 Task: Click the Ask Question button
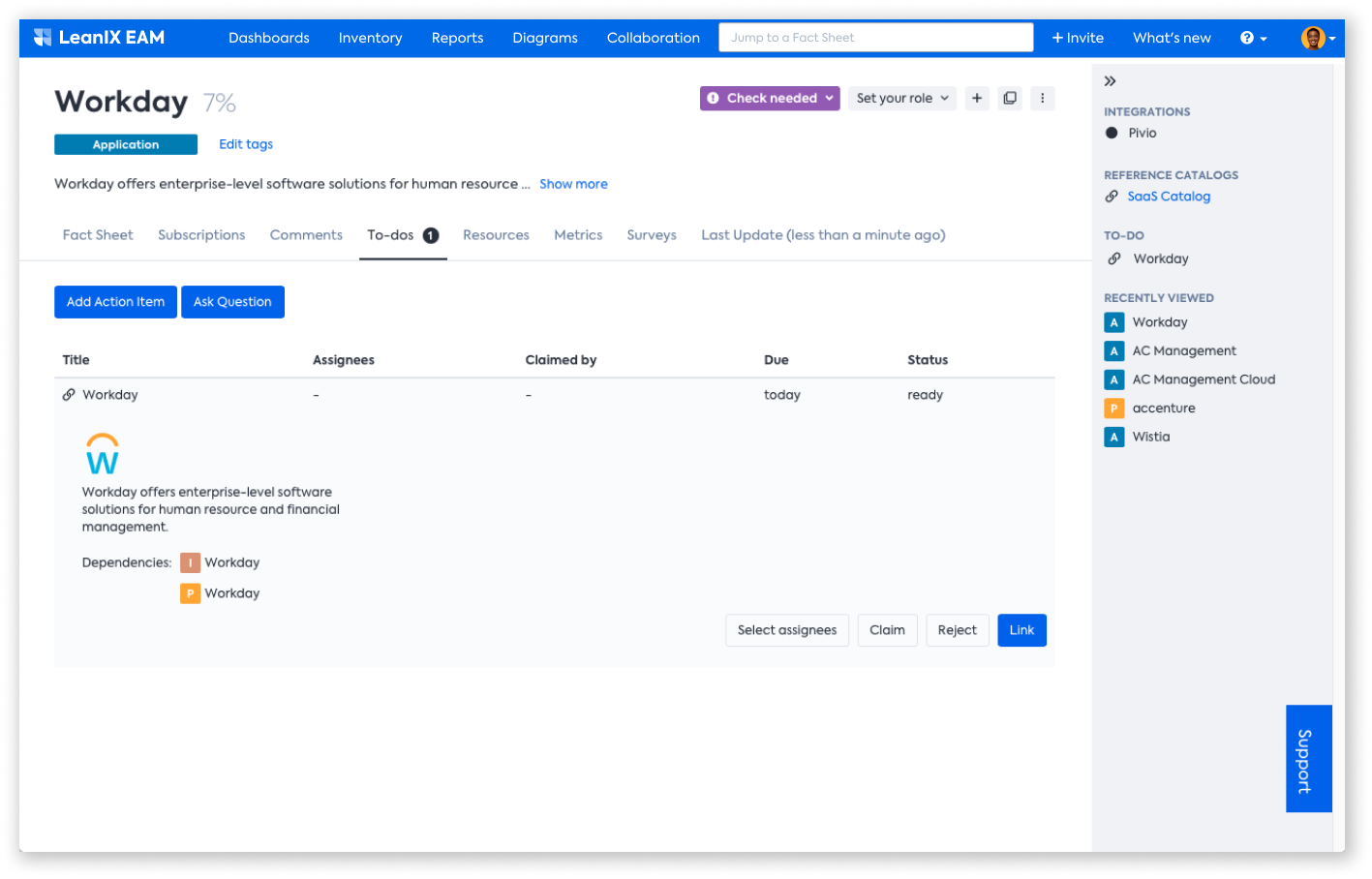pyautogui.click(x=232, y=302)
